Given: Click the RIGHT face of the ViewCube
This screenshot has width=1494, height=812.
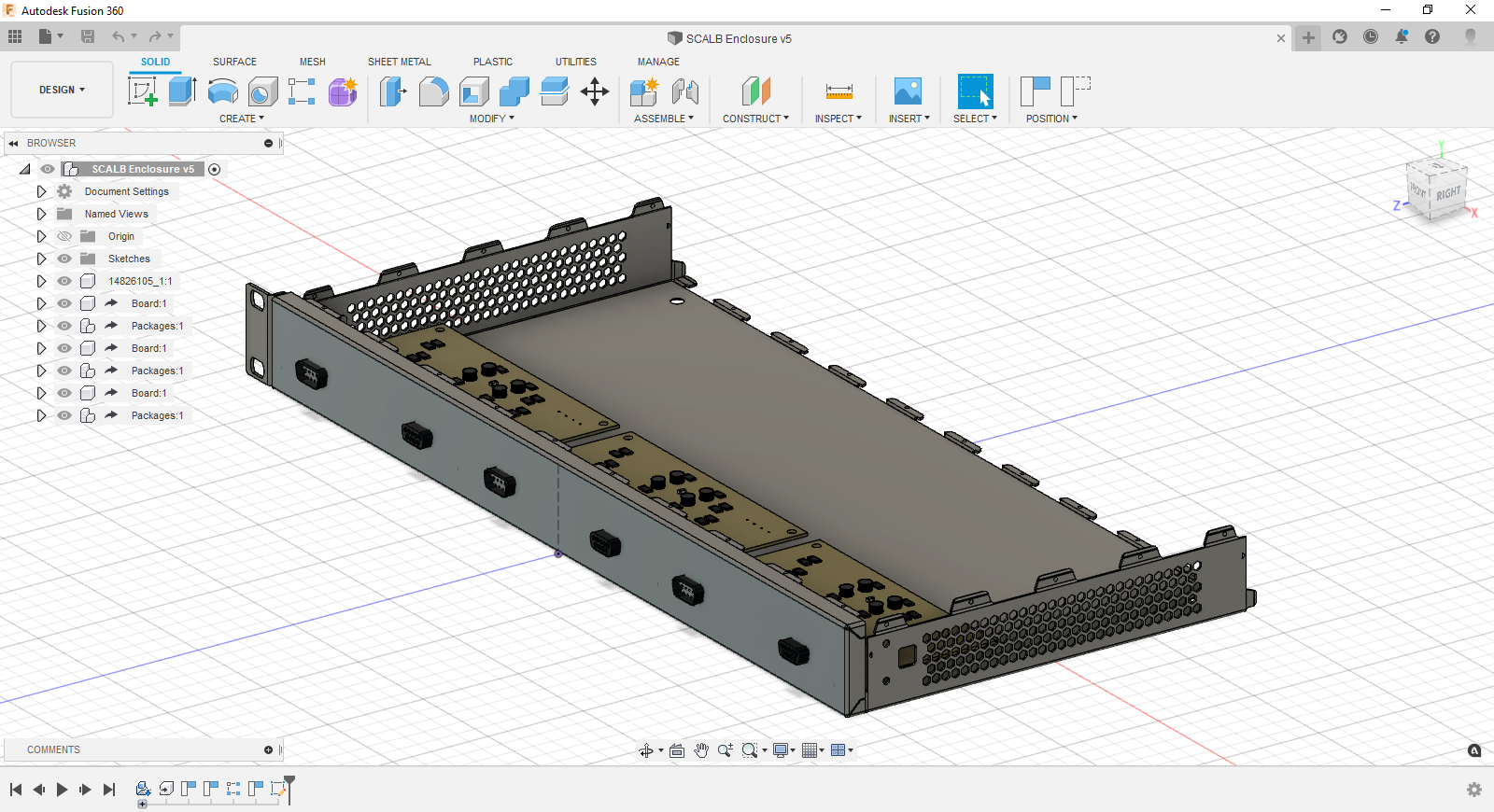Looking at the screenshot, I should (x=1448, y=193).
